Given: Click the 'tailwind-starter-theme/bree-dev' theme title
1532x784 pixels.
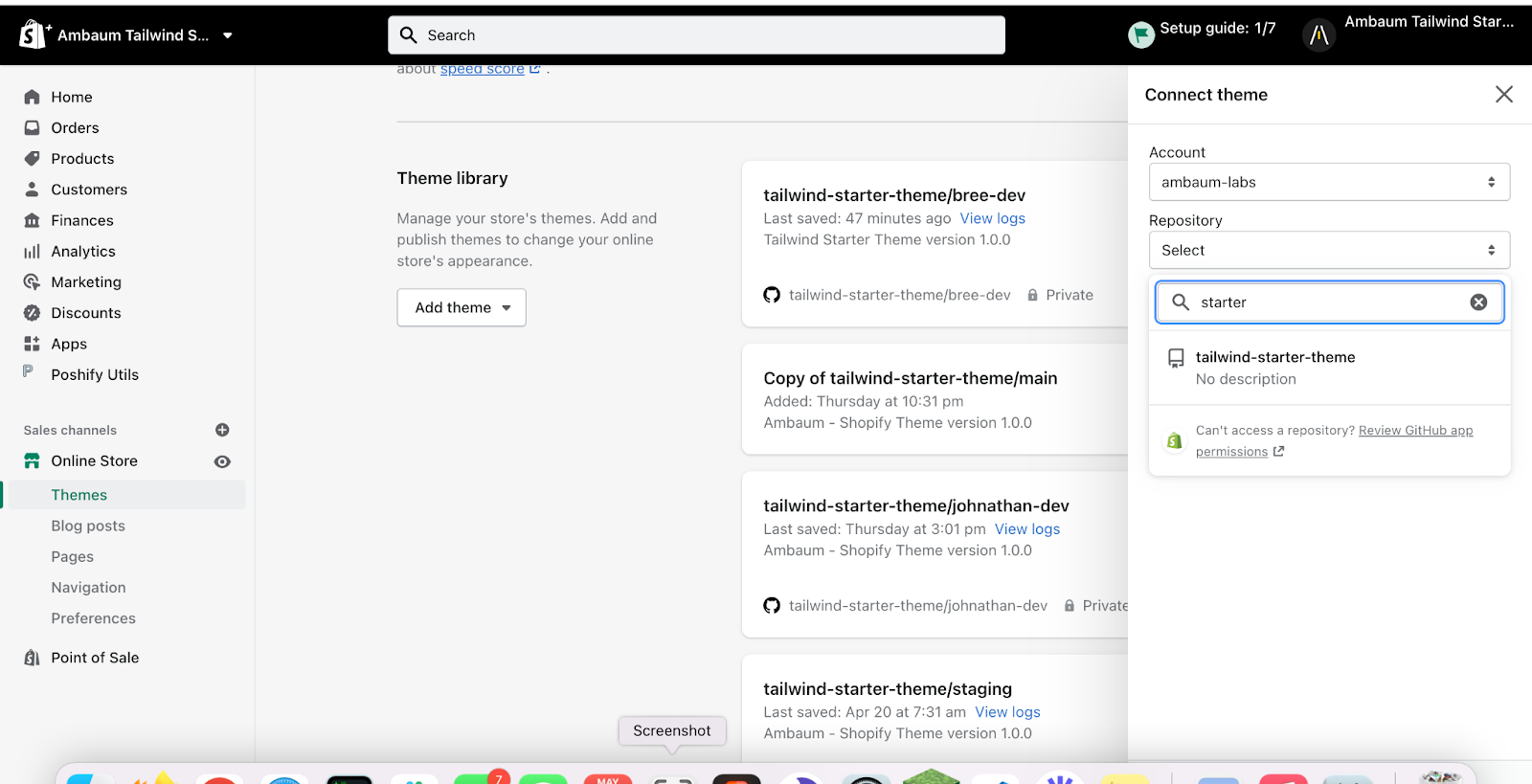Looking at the screenshot, I should [894, 195].
